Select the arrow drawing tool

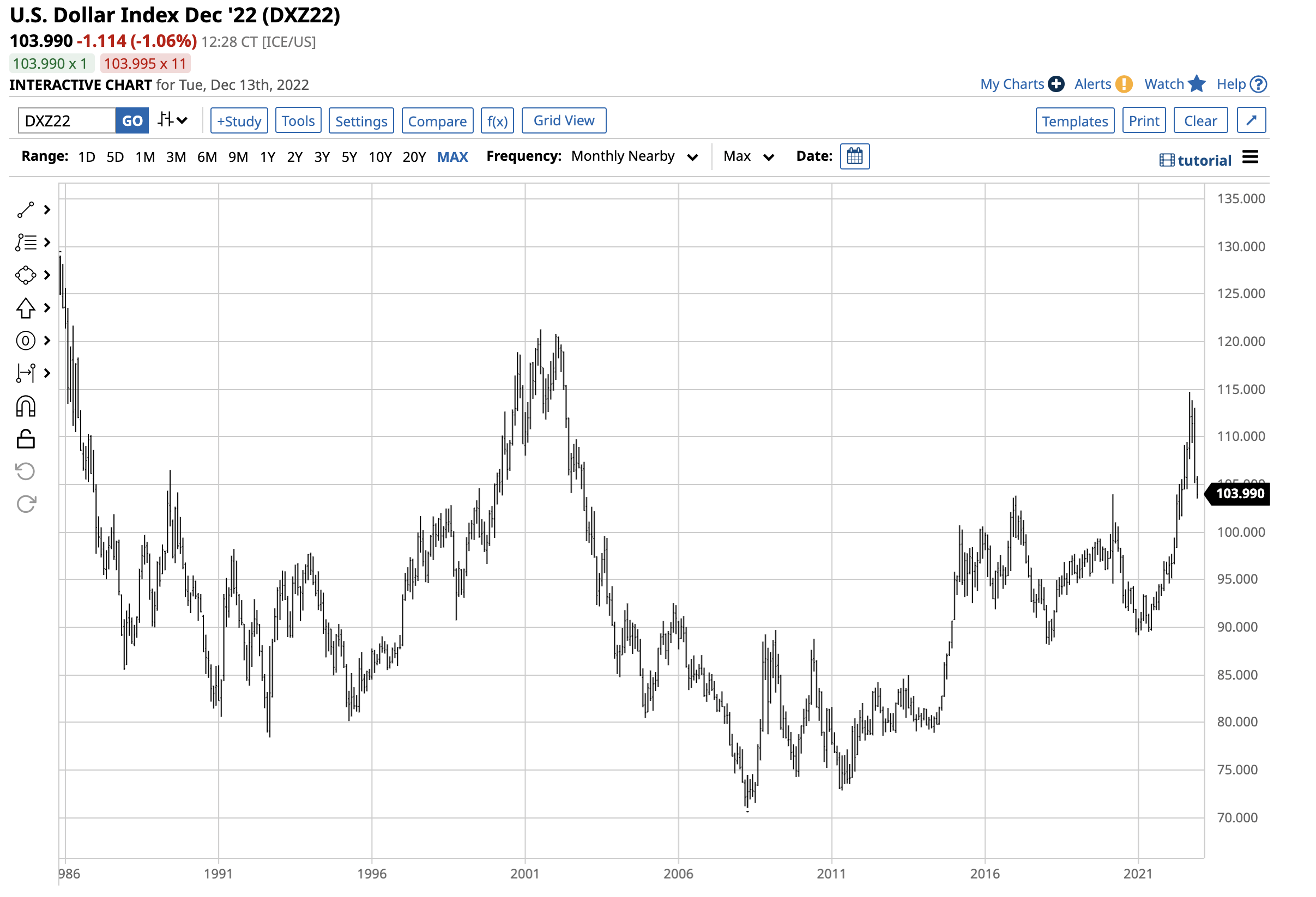coord(26,308)
